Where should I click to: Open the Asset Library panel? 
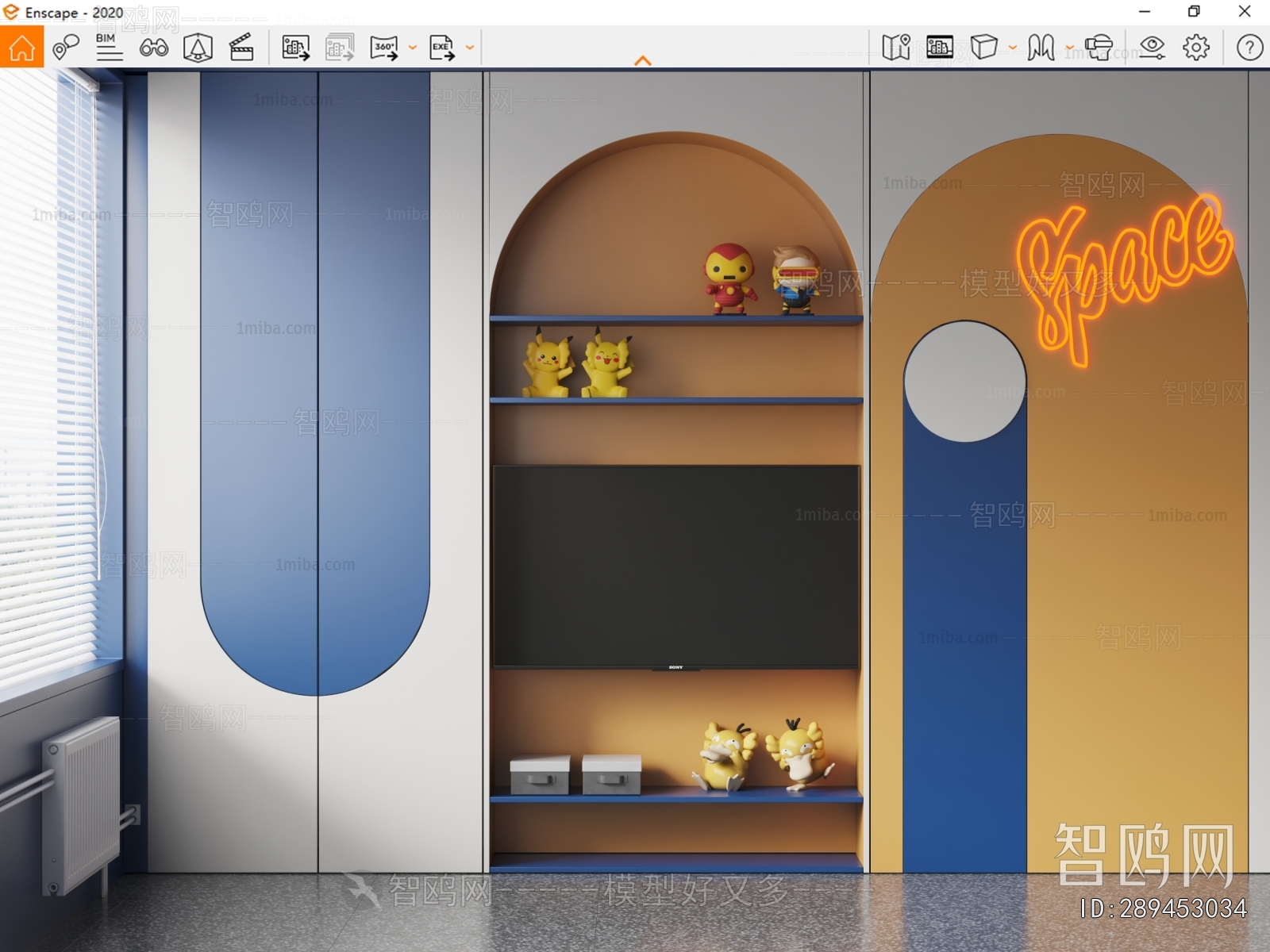tap(940, 48)
